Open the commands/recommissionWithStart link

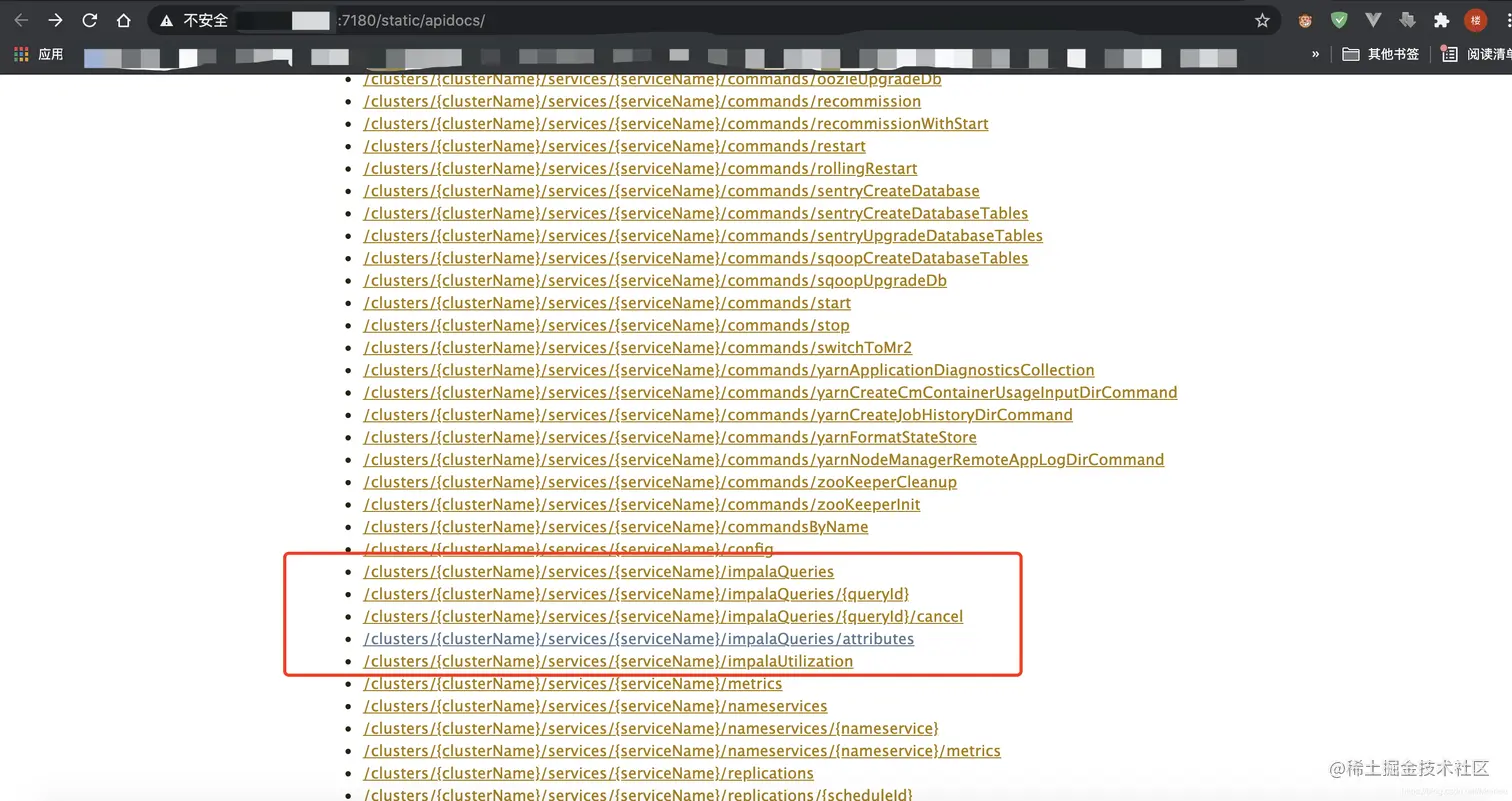[676, 124]
